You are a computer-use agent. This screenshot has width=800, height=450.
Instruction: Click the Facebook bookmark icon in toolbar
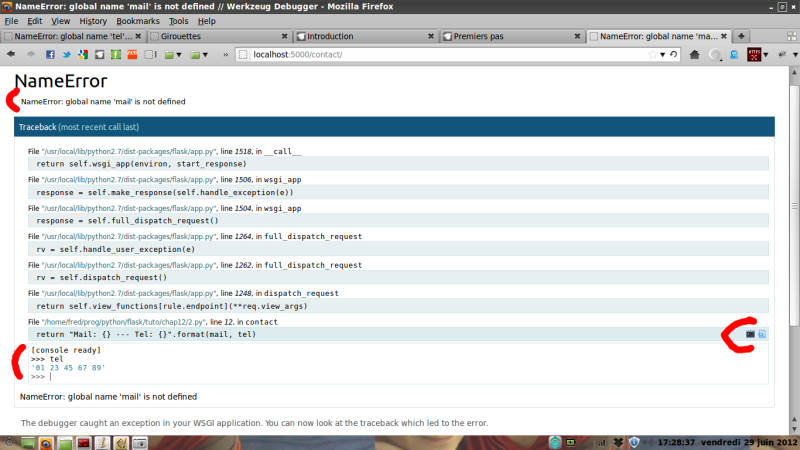tap(50, 54)
